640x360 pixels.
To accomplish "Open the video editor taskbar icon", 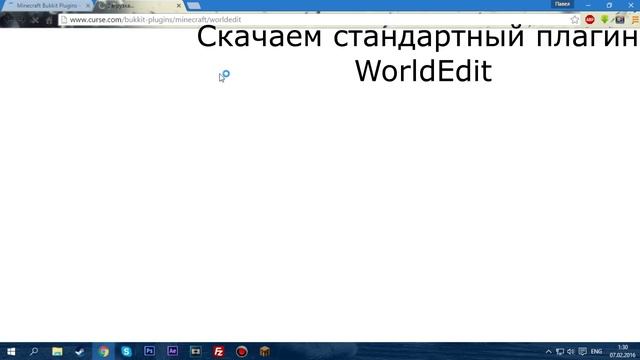I will tap(196, 351).
